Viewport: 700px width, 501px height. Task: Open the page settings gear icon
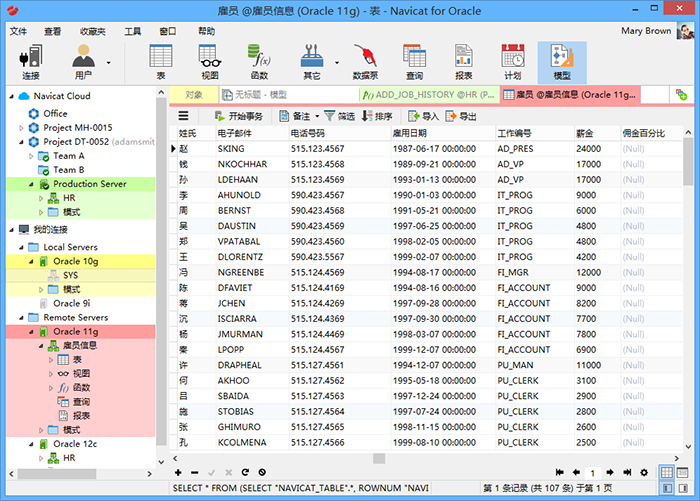(644, 472)
